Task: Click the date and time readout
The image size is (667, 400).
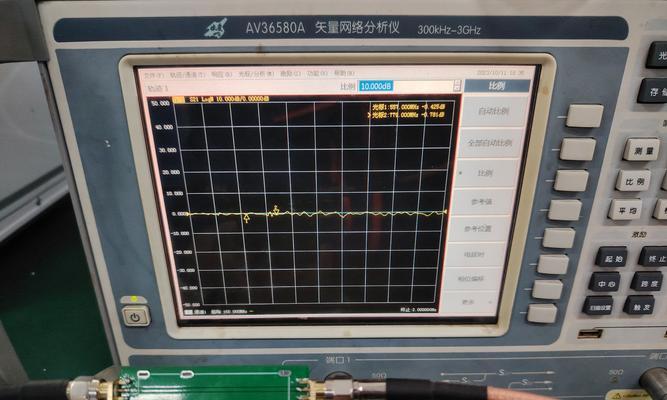Action: [x=500, y=73]
